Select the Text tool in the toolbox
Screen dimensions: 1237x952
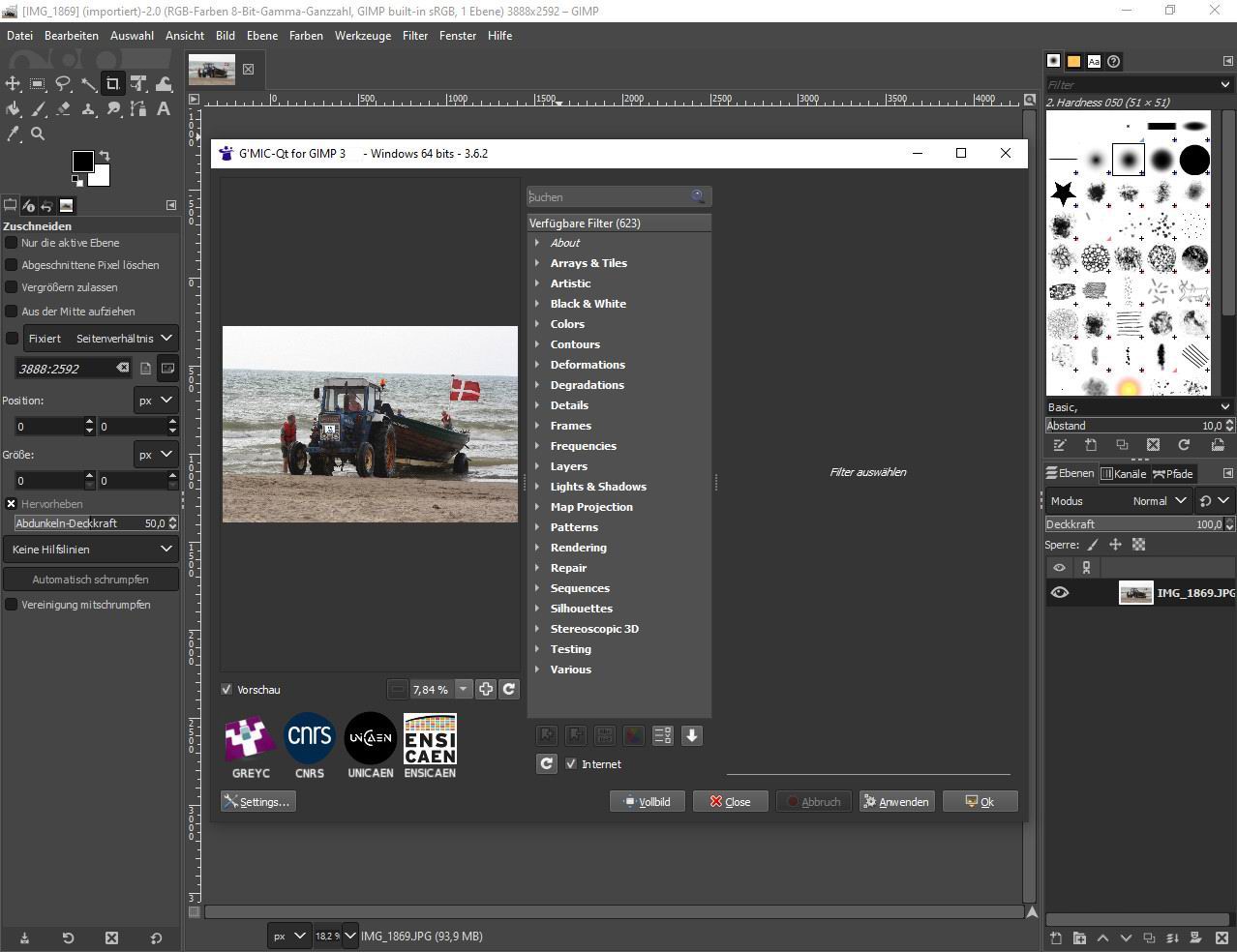(x=164, y=109)
